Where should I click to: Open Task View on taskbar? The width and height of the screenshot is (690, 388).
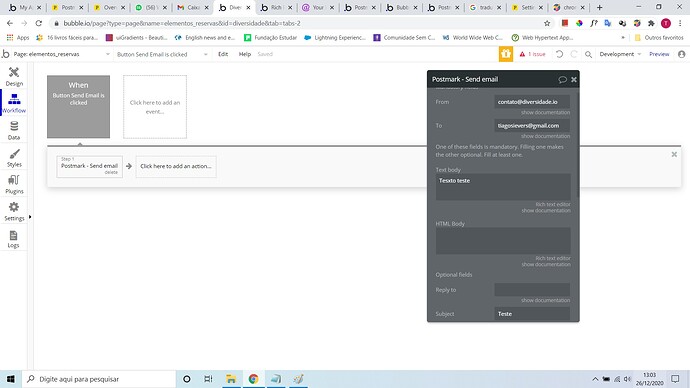coord(209,379)
